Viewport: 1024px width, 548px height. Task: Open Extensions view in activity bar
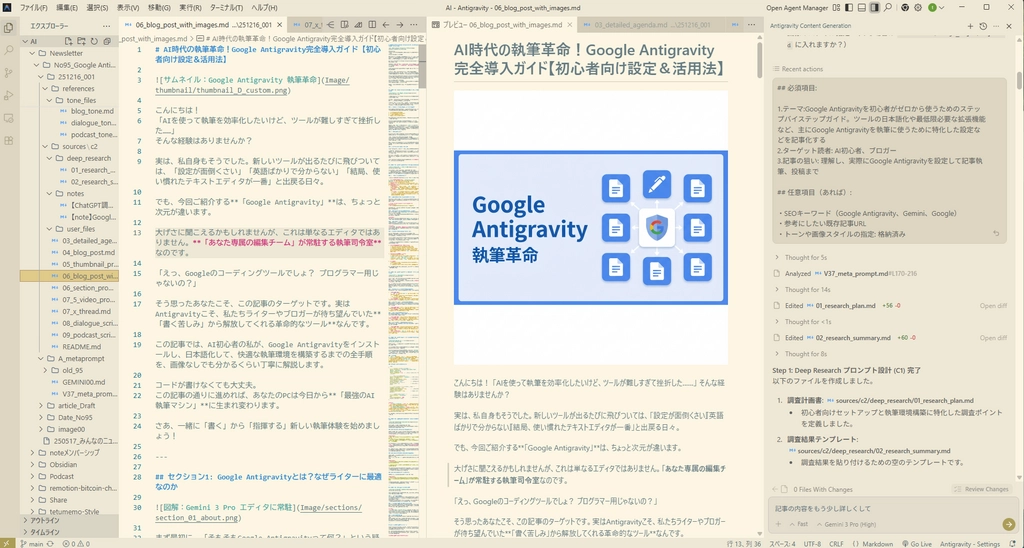(x=8, y=140)
